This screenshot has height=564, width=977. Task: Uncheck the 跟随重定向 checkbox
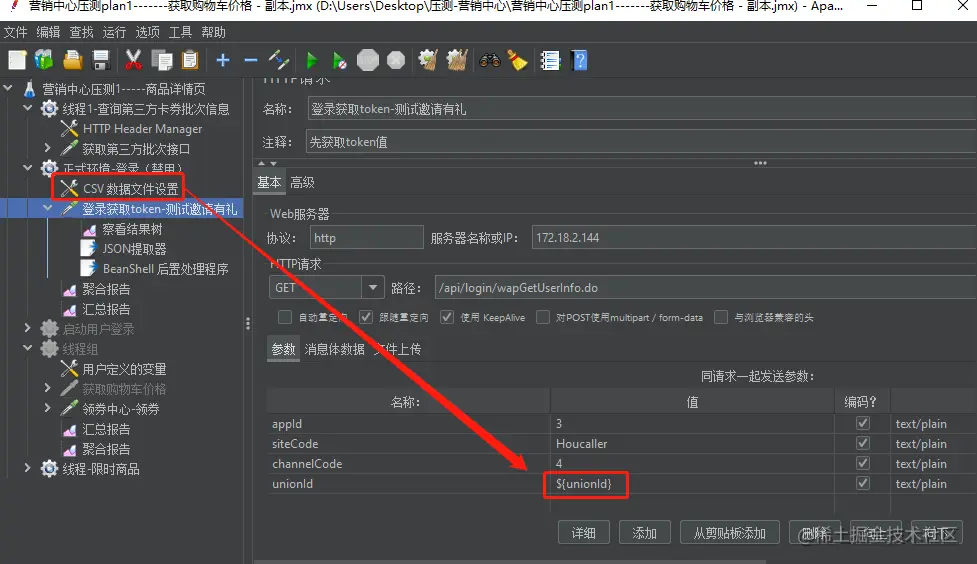pyautogui.click(x=366, y=317)
